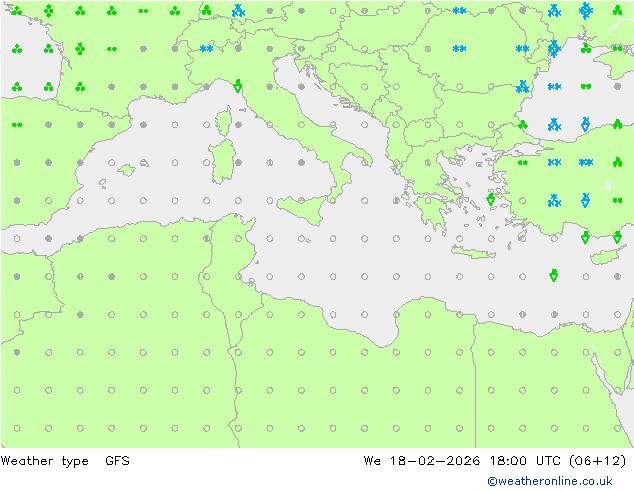Screen dimensions: 634x490
Task: Click the green double-square symbol in eastern Turkey
Action: point(617,201)
